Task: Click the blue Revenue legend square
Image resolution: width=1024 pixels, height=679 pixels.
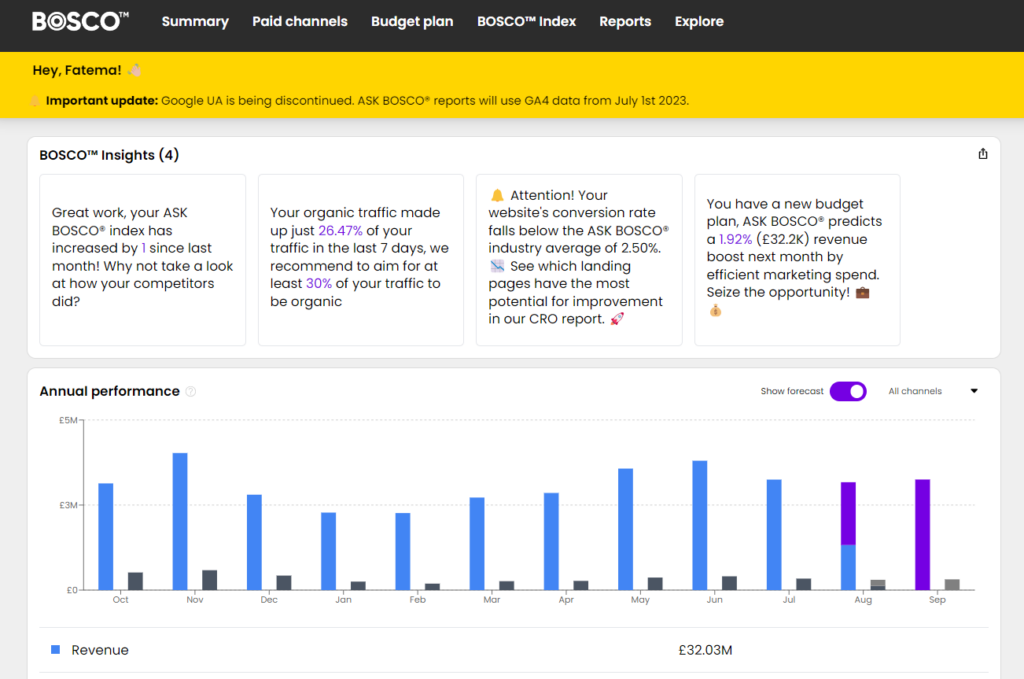Action: (x=56, y=650)
